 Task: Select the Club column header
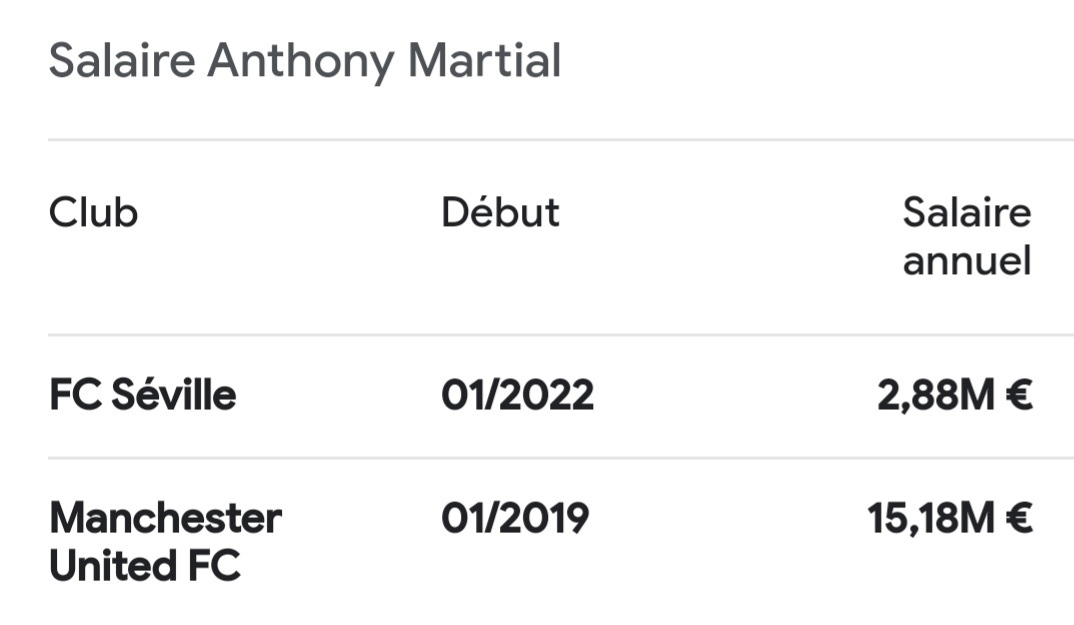tap(94, 212)
